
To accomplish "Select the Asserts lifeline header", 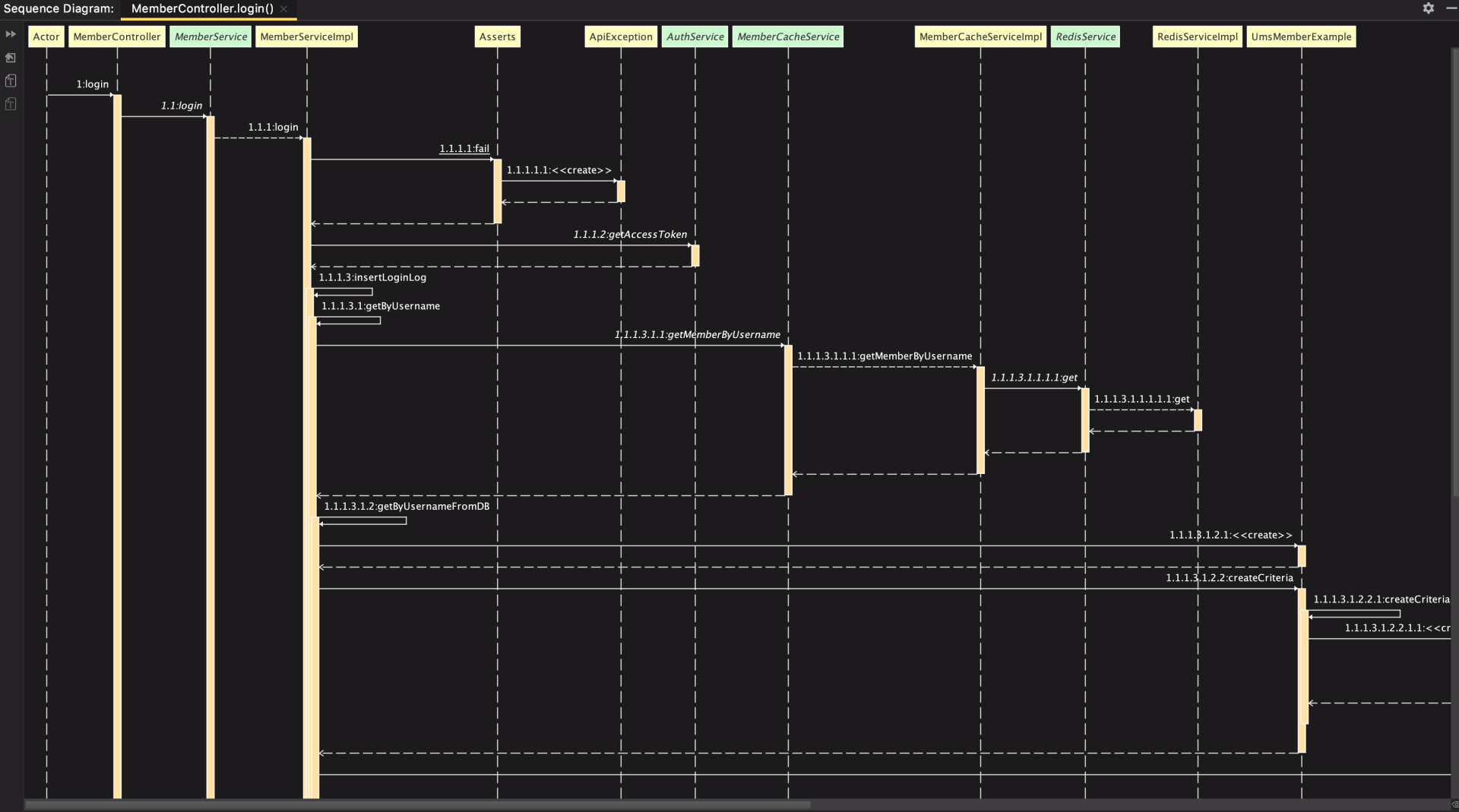I will click(498, 36).
